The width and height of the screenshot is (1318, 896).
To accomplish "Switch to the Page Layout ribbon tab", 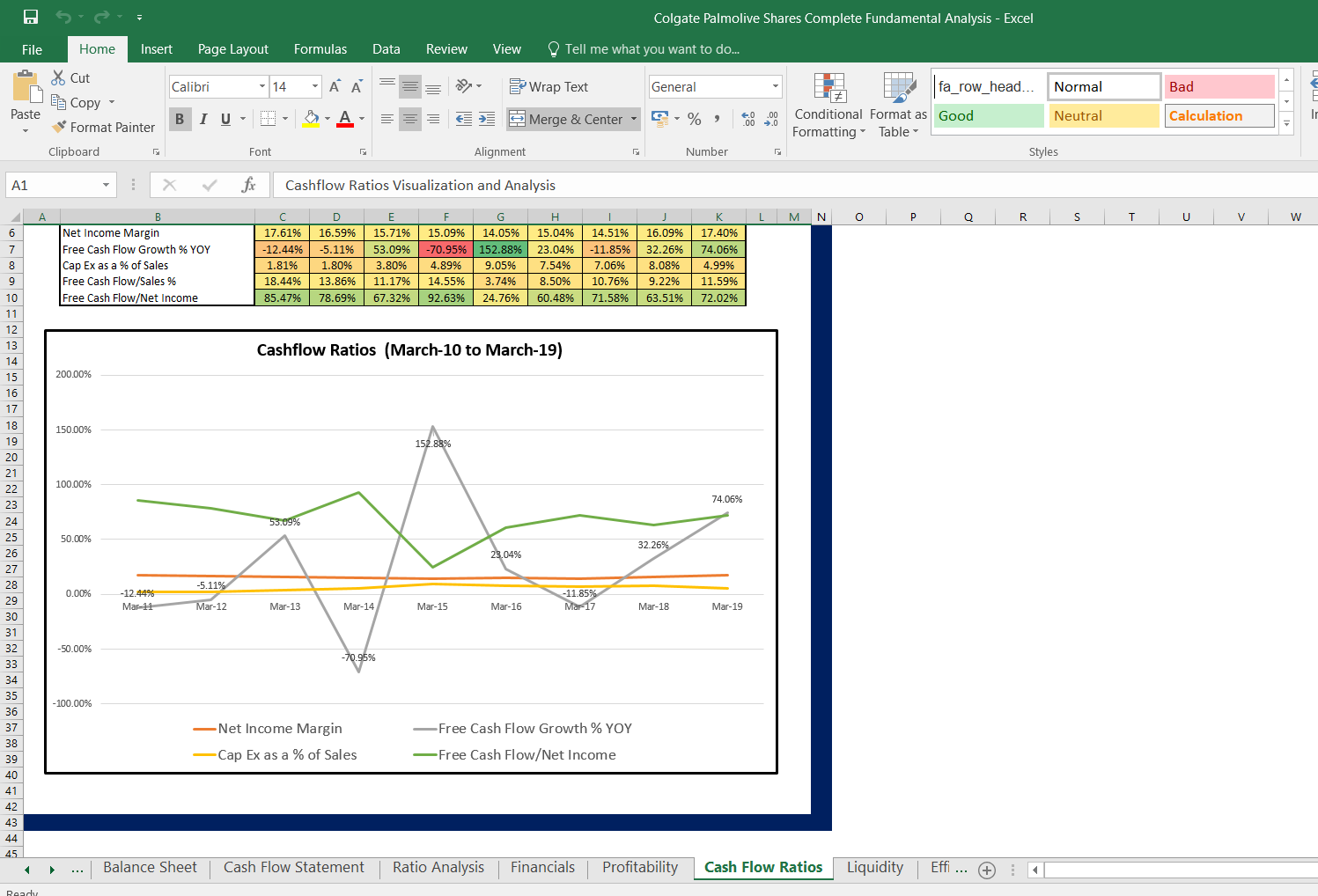I will click(233, 49).
